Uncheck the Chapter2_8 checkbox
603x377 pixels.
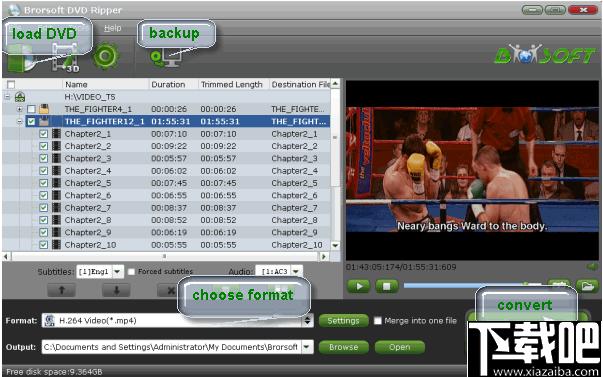coord(43,220)
